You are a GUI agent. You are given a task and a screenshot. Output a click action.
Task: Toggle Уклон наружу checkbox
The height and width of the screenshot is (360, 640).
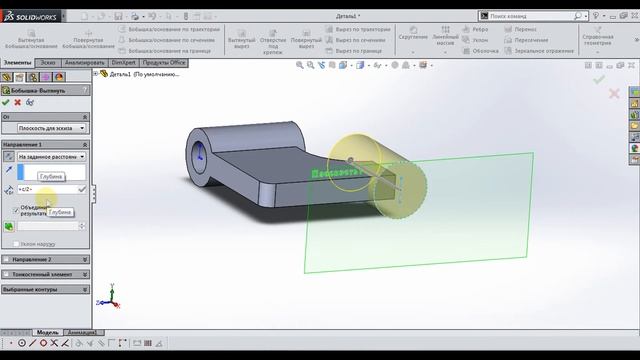pyautogui.click(x=16, y=244)
